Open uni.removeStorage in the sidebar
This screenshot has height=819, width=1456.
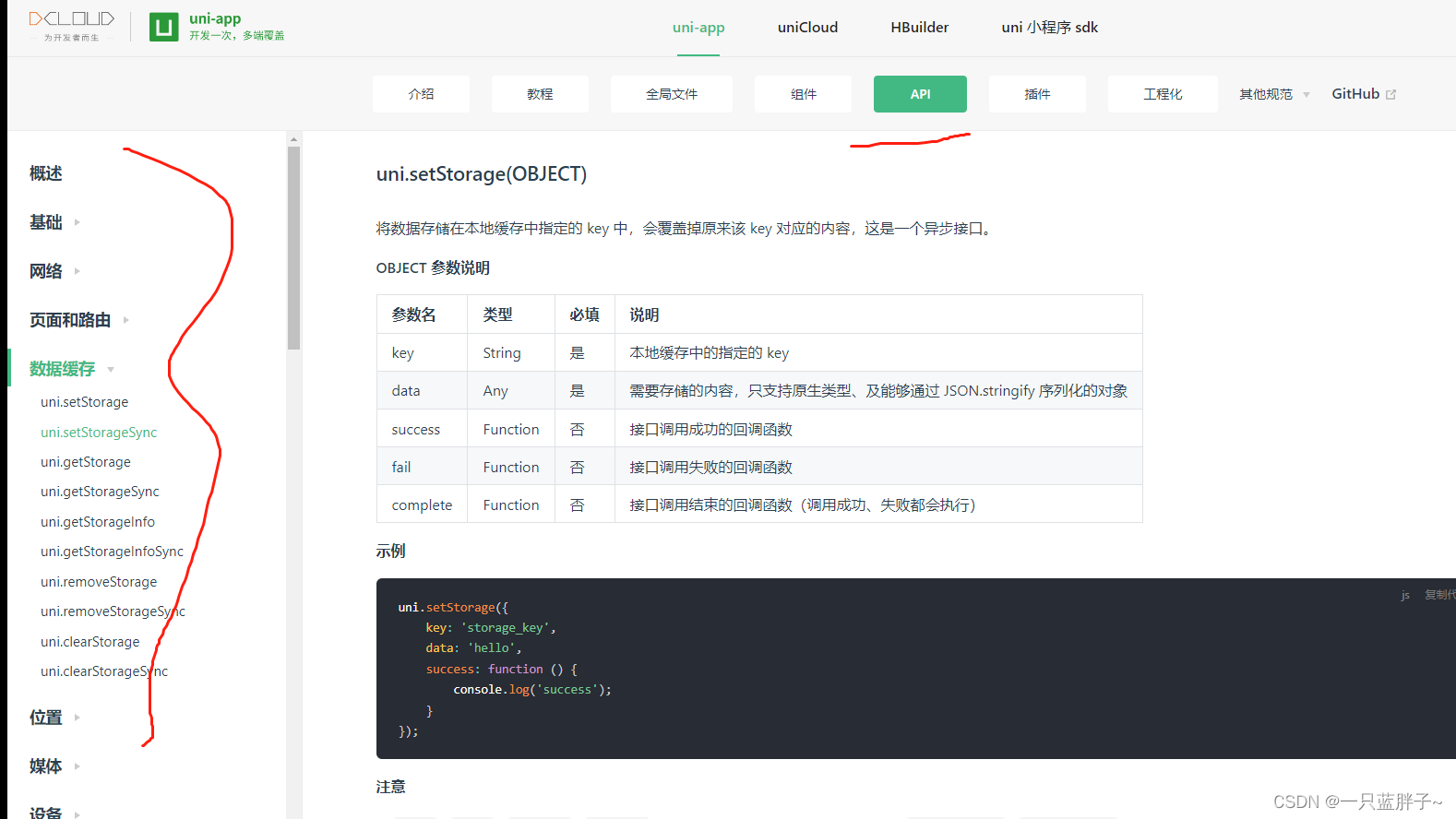pyautogui.click(x=99, y=582)
